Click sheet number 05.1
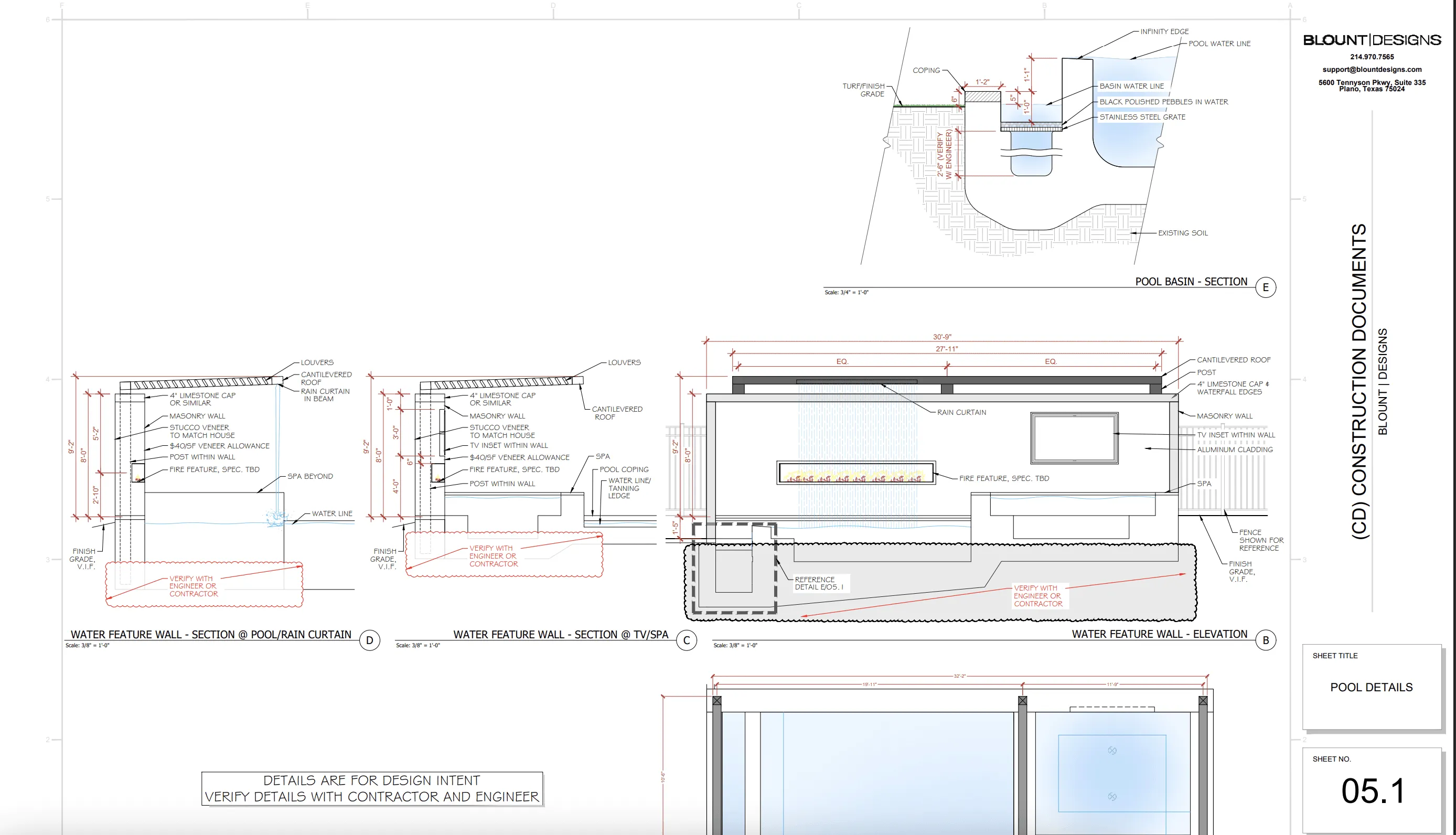Viewport: 1456px width, 835px height. (1372, 791)
